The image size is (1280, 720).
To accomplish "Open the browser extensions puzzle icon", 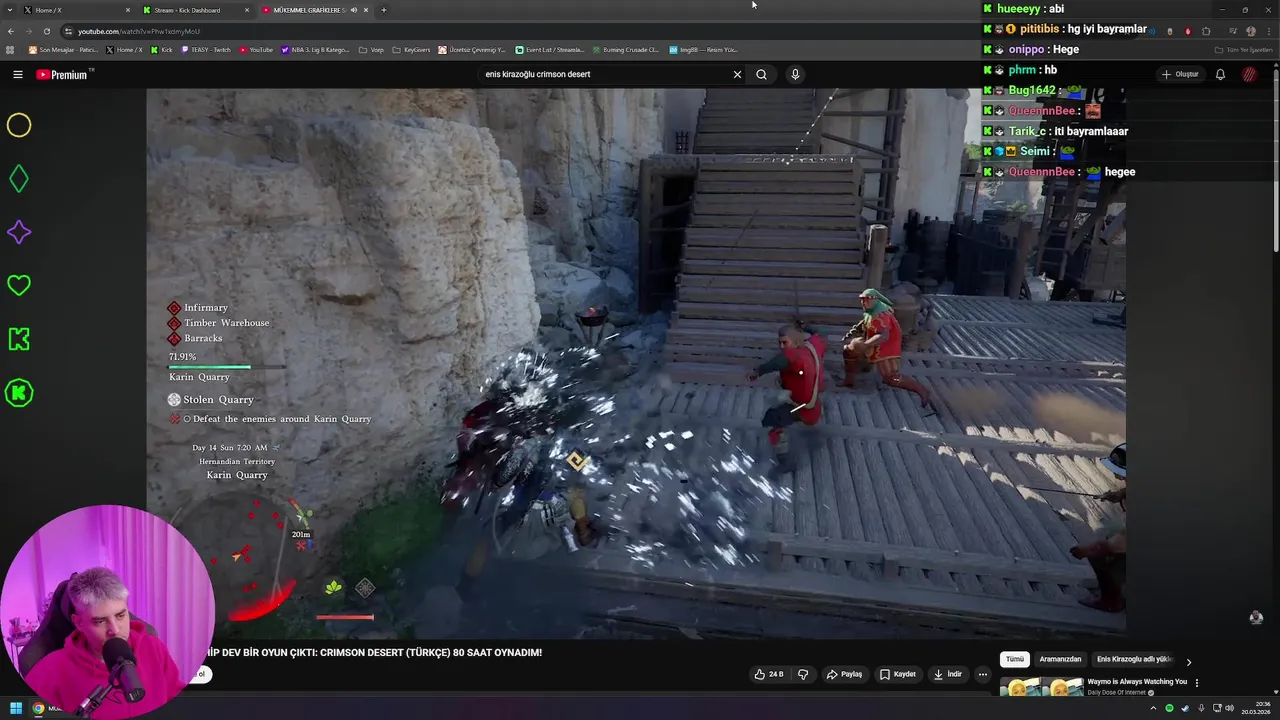I will (x=1206, y=31).
